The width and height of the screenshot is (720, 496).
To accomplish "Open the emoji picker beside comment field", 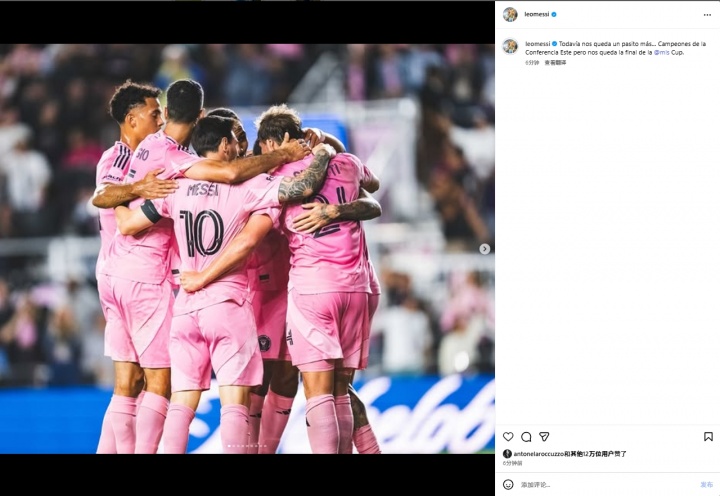I will click(x=508, y=484).
